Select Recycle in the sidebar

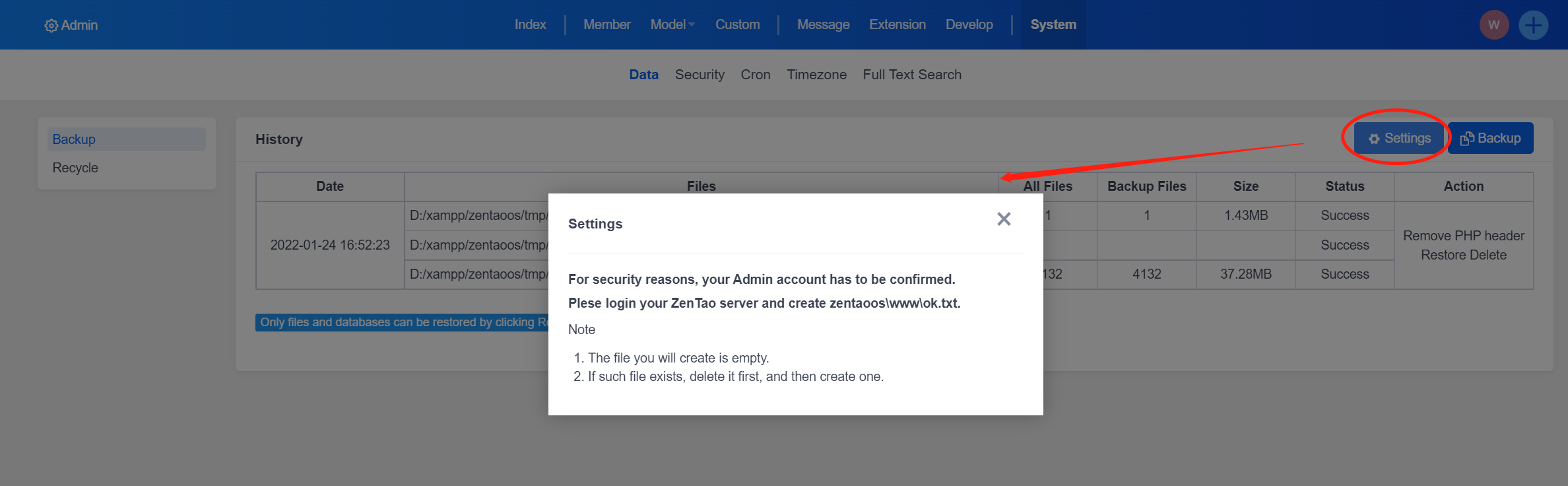click(75, 168)
